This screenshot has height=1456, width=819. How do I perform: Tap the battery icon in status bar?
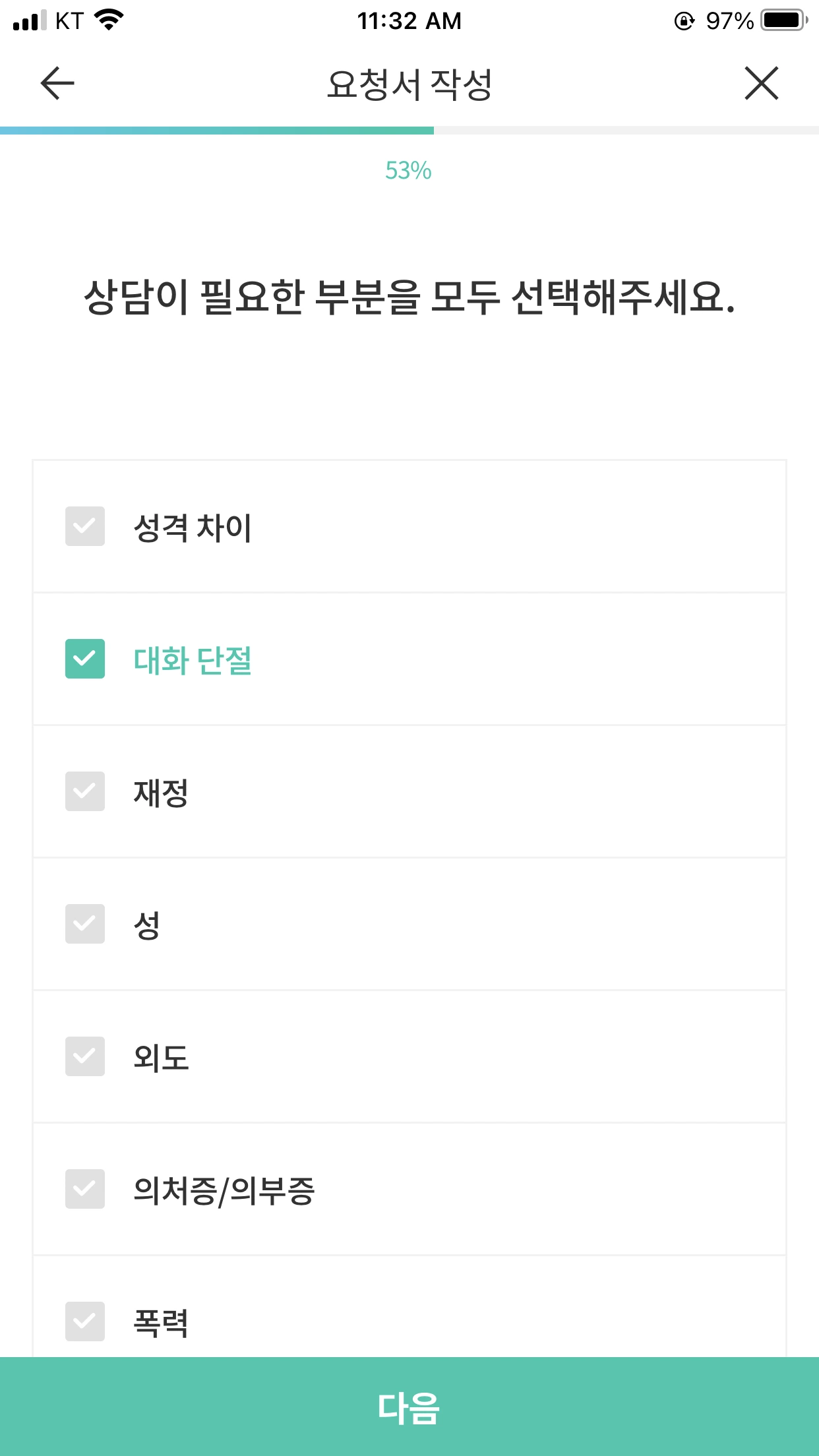coord(785,20)
